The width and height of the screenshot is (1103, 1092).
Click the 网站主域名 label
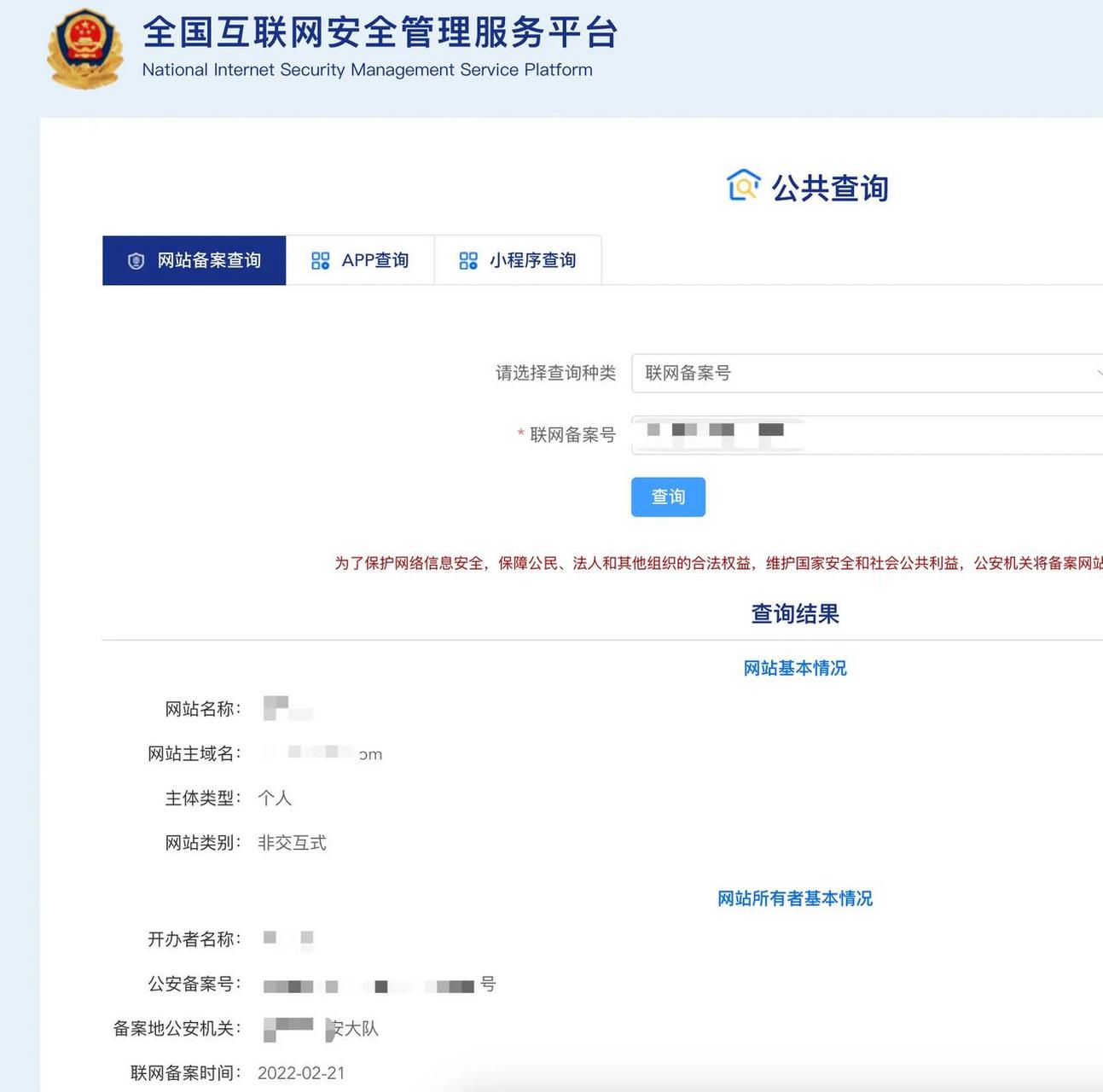(194, 753)
